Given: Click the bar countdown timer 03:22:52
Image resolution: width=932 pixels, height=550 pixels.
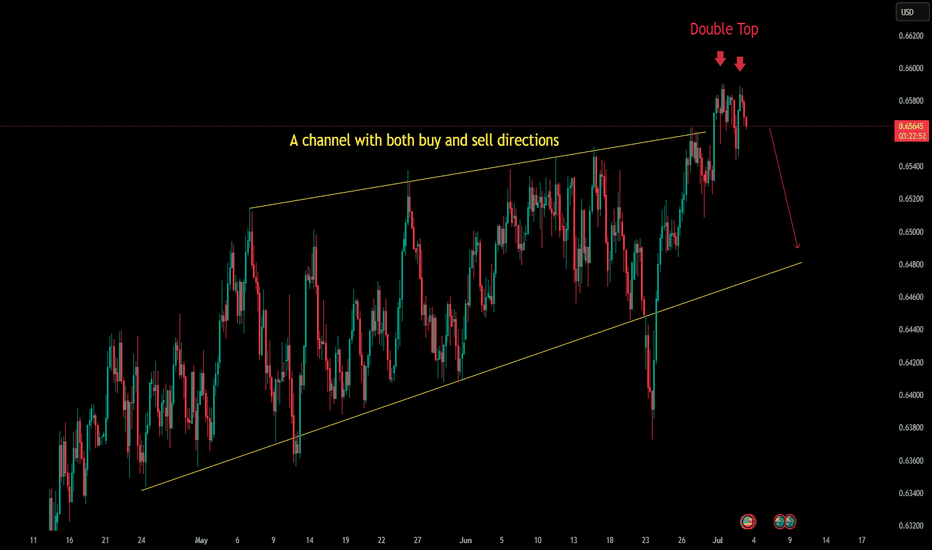Looking at the screenshot, I should (x=911, y=136).
